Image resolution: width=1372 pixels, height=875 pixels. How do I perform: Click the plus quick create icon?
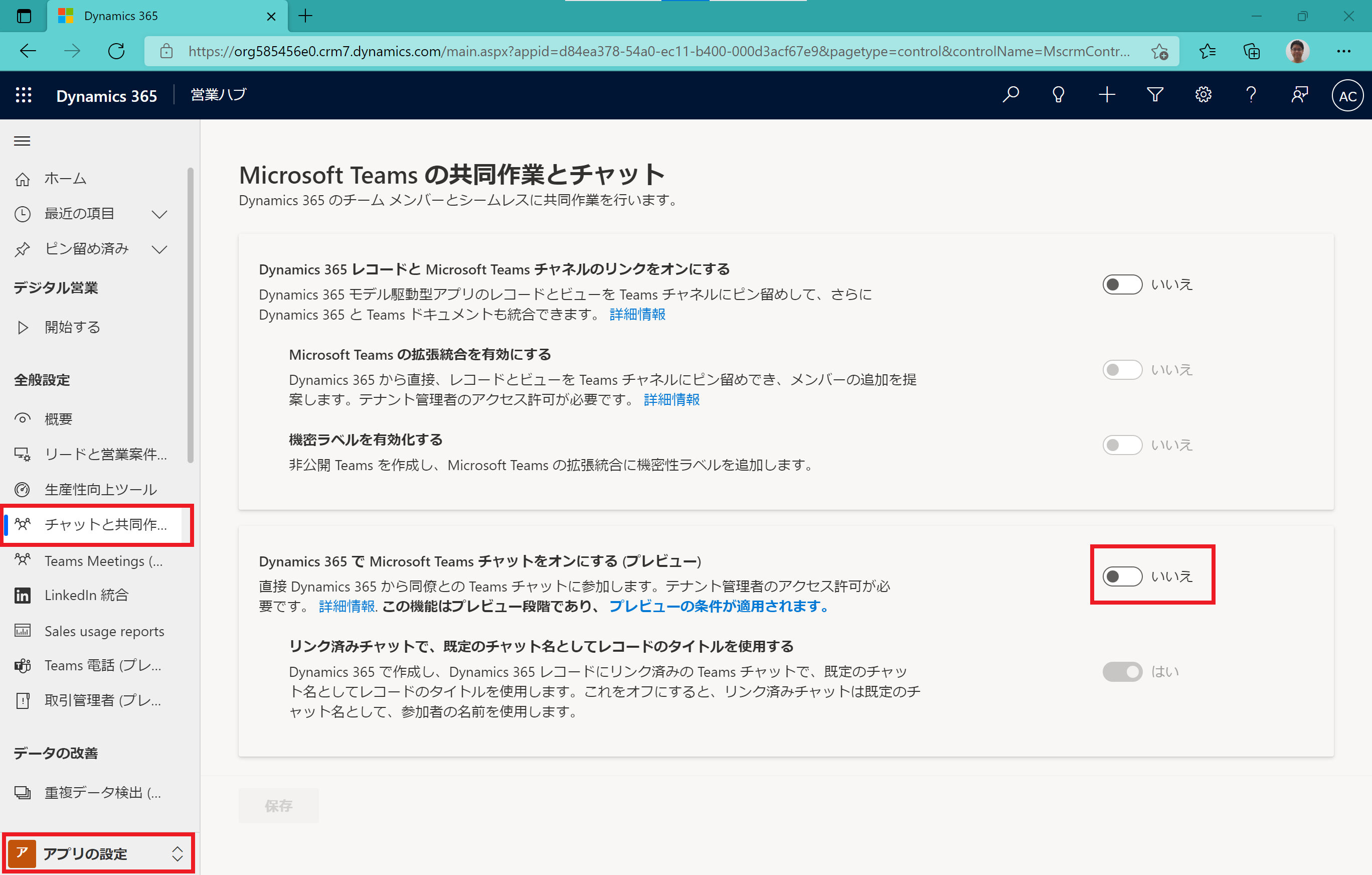1107,95
